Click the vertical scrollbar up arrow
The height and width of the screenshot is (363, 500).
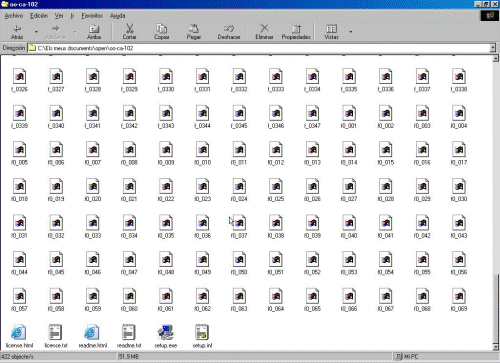click(496, 58)
